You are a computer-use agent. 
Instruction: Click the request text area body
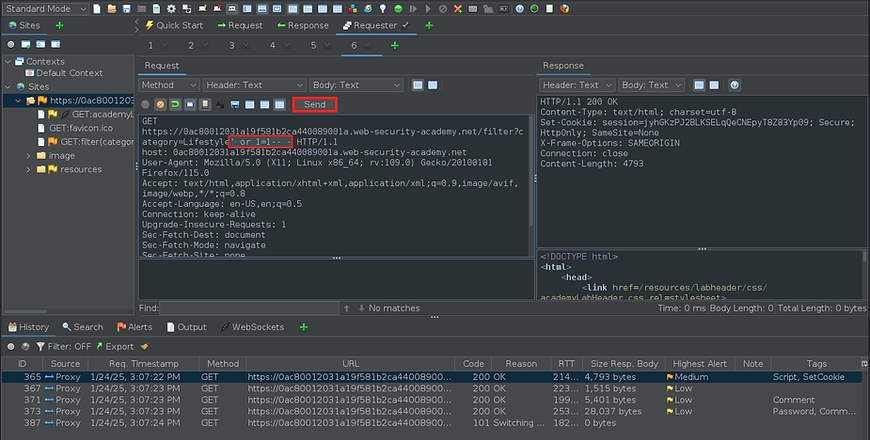334,185
